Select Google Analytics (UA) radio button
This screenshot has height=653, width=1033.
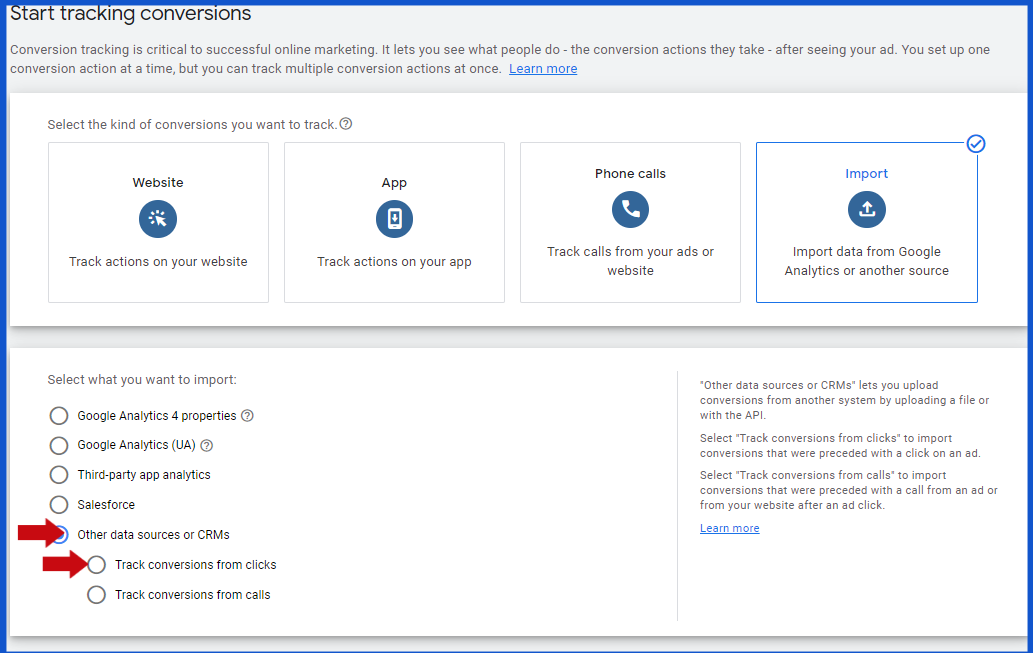point(59,445)
